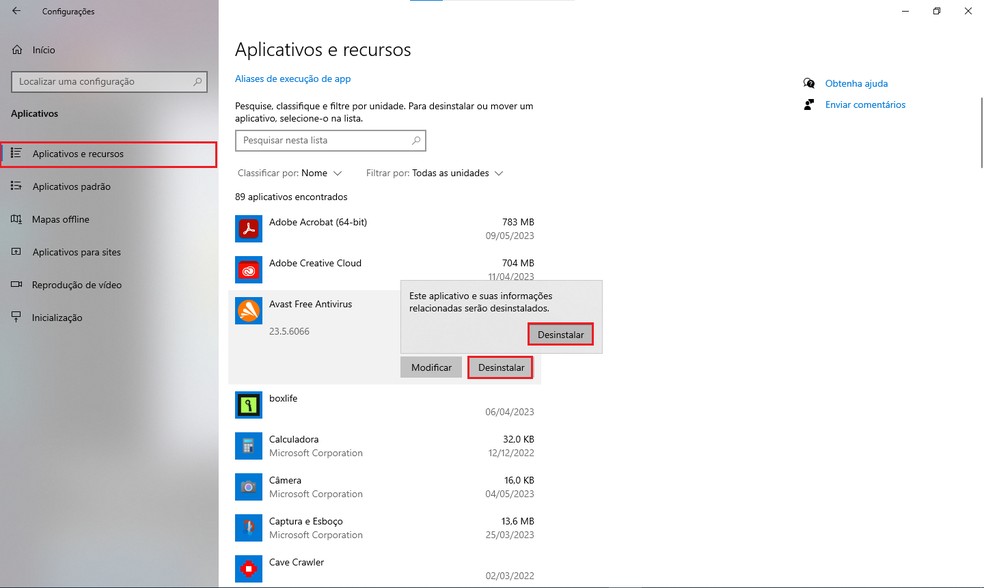984x588 pixels.
Task: Go back using the arrow icon
Action: point(16,11)
